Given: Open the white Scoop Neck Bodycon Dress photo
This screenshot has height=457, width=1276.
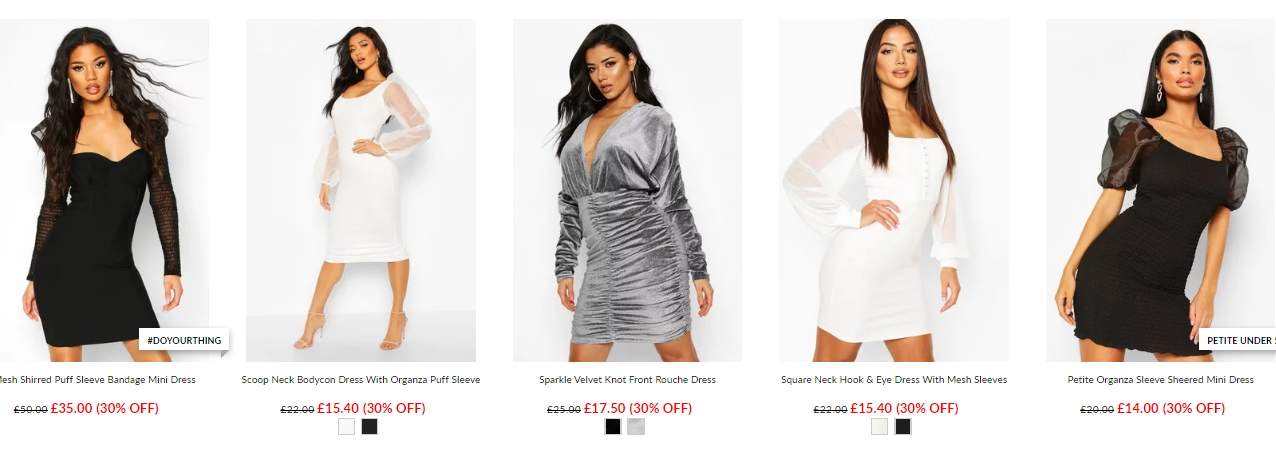Looking at the screenshot, I should pyautogui.click(x=361, y=190).
